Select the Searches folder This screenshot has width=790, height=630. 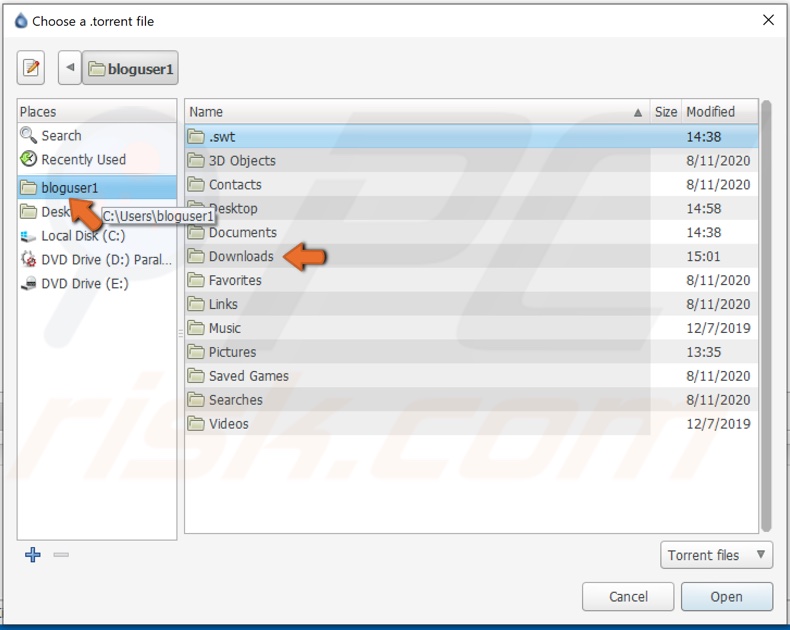click(x=472, y=400)
